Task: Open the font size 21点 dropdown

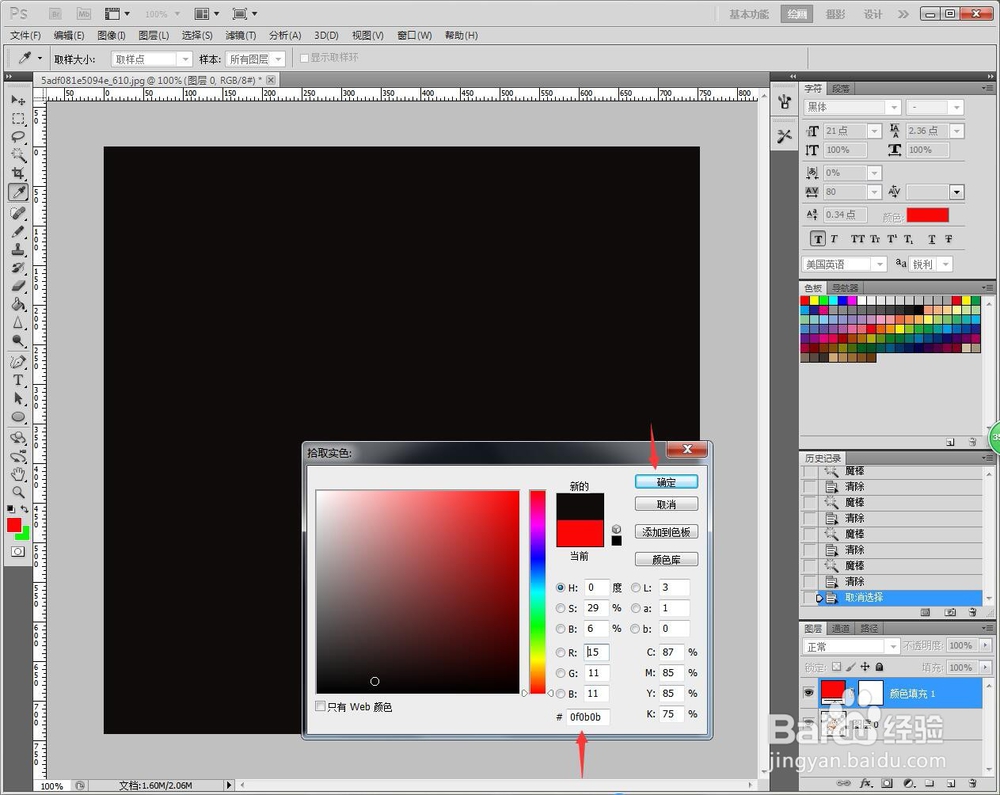Action: click(874, 131)
